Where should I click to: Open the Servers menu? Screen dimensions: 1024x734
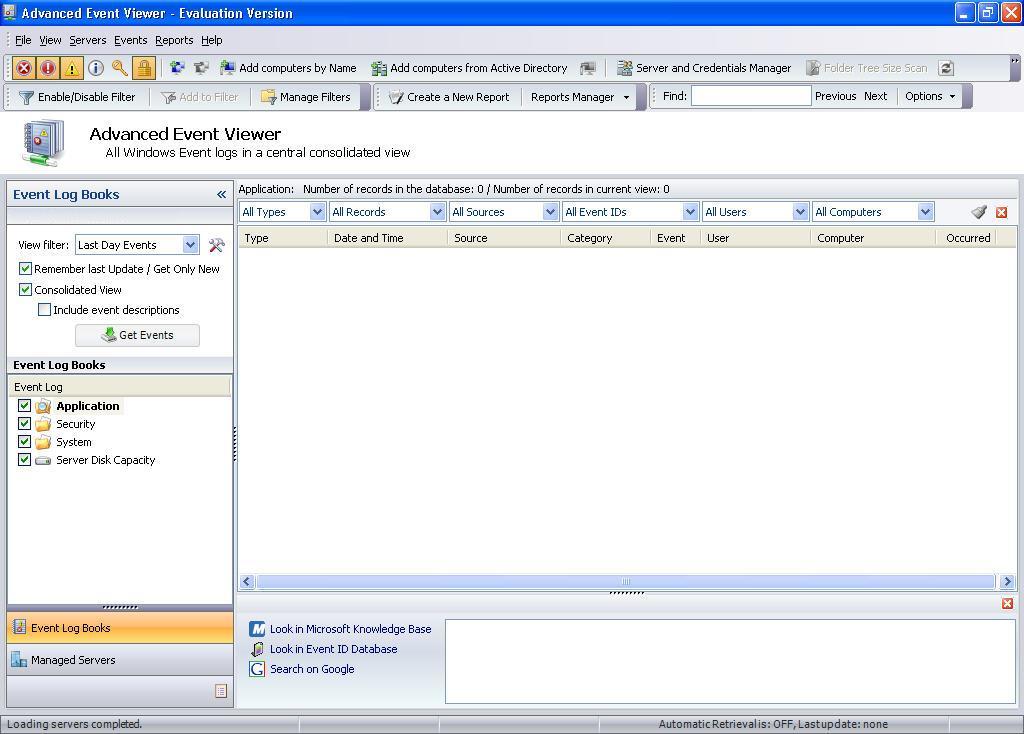click(x=87, y=40)
